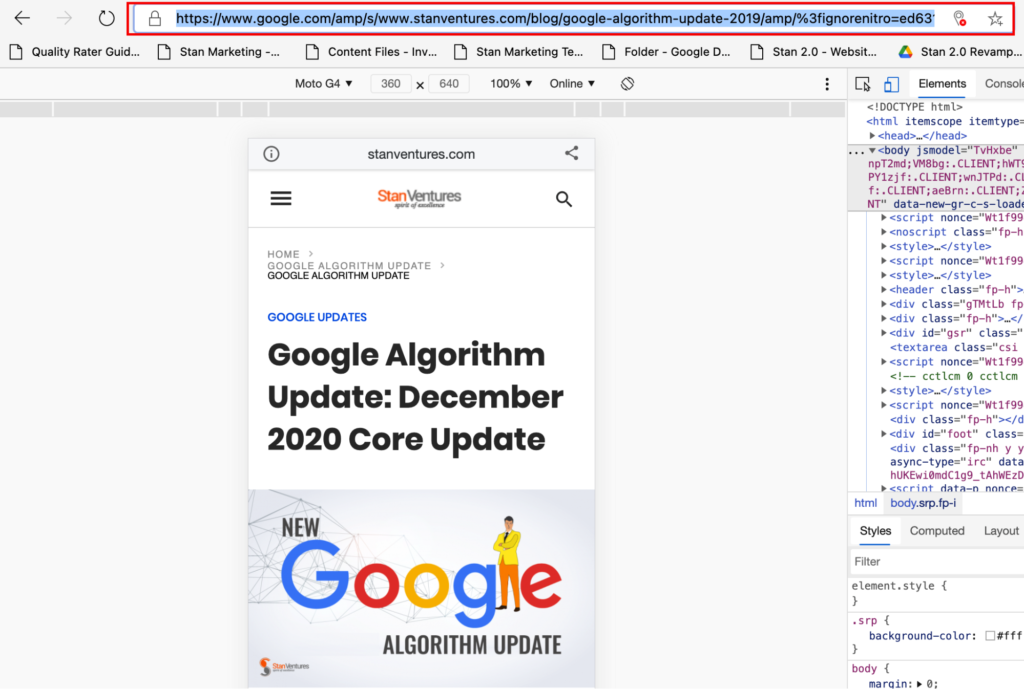The width and height of the screenshot is (1024, 689).
Task: Switch to the Layout tab
Action: point(1001,531)
